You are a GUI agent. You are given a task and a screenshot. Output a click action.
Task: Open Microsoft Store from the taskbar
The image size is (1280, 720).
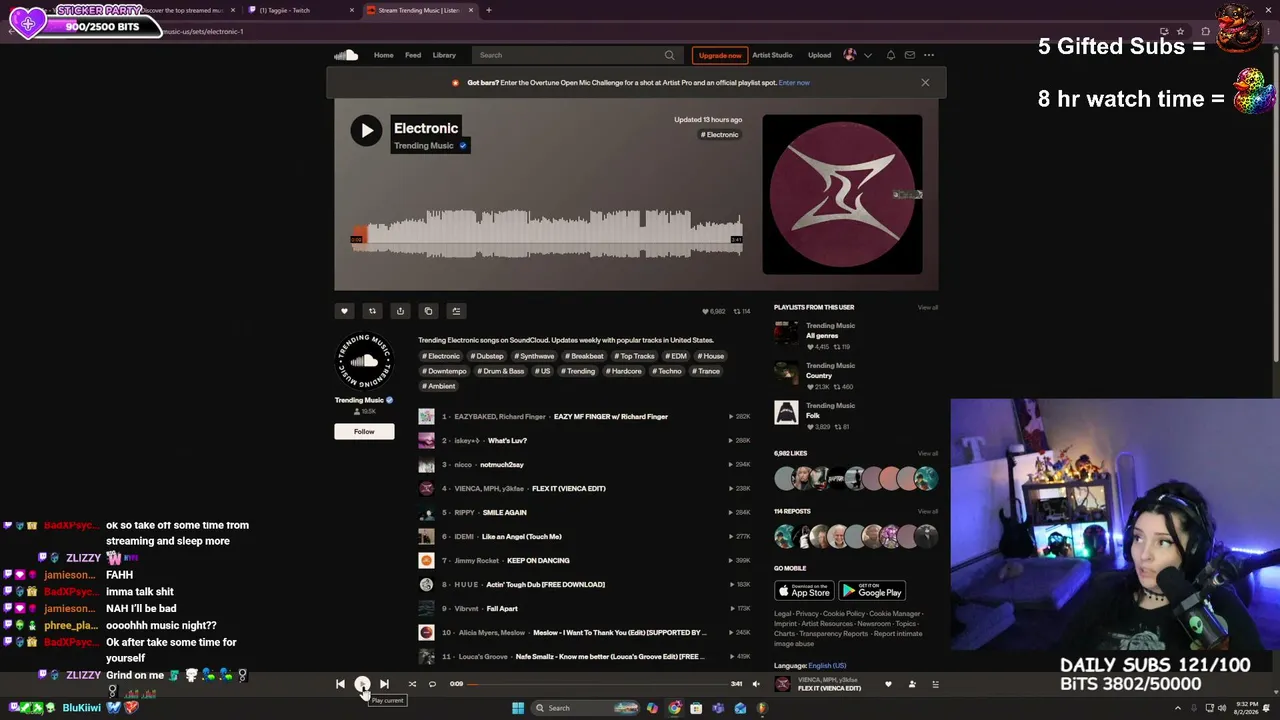pyautogui.click(x=696, y=708)
